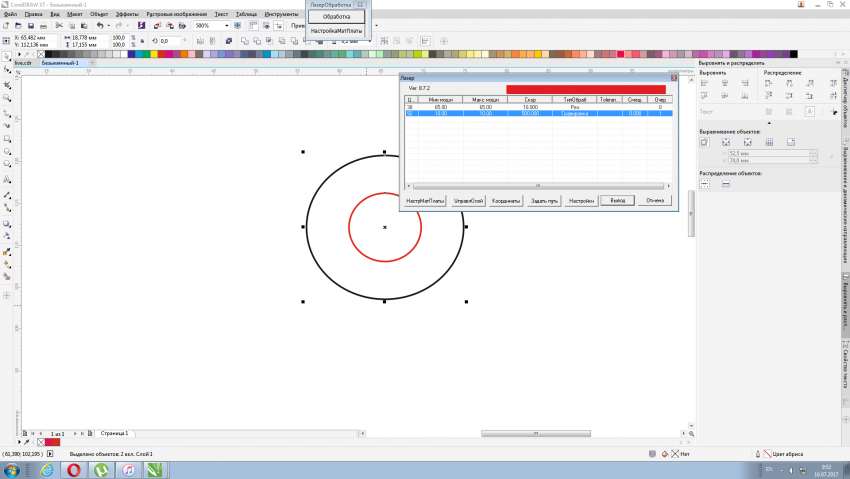
Task: Toggle Align to Grid option in docker
Action: 768,143
